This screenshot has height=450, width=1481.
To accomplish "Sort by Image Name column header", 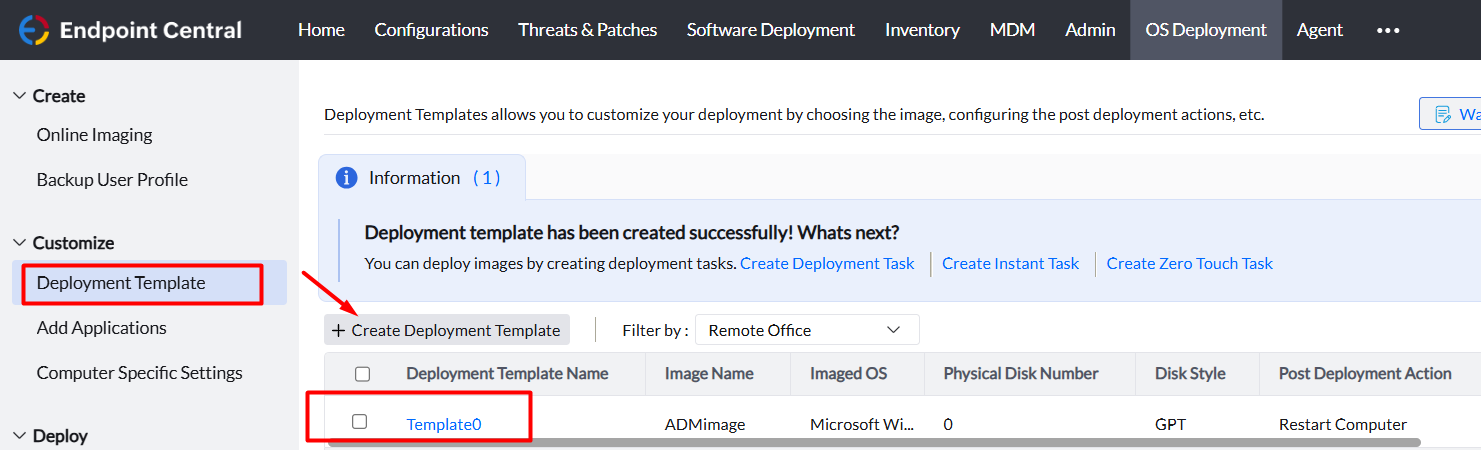I will (709, 374).
